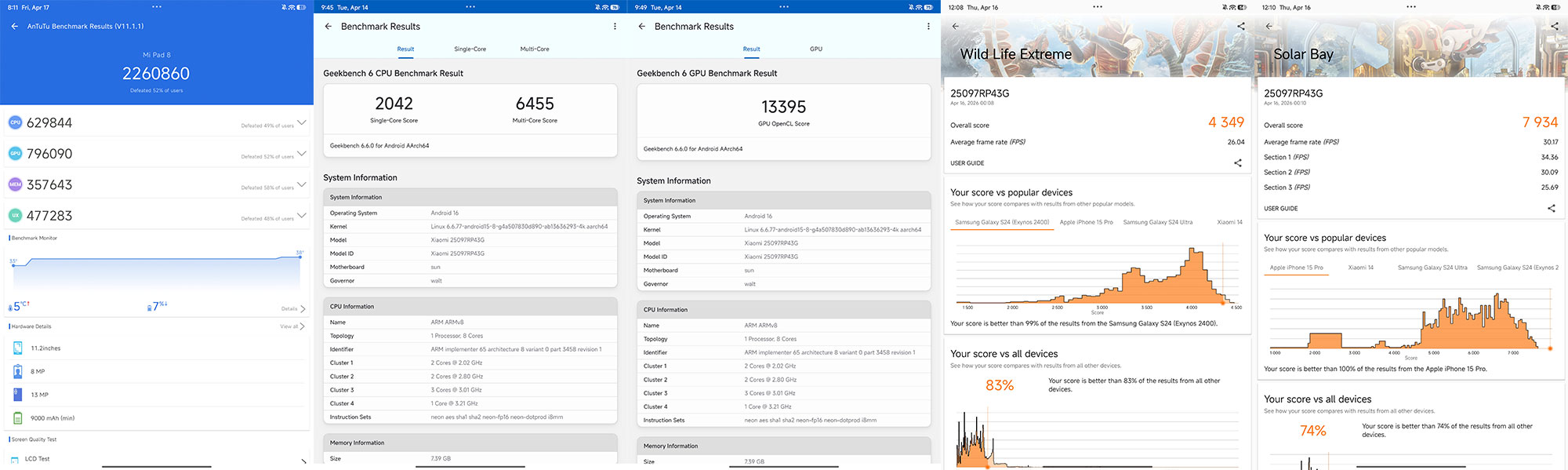Screen dimensions: 1568x470
Task: Open the Geekbench GPU result overflow menu
Action: (x=928, y=26)
